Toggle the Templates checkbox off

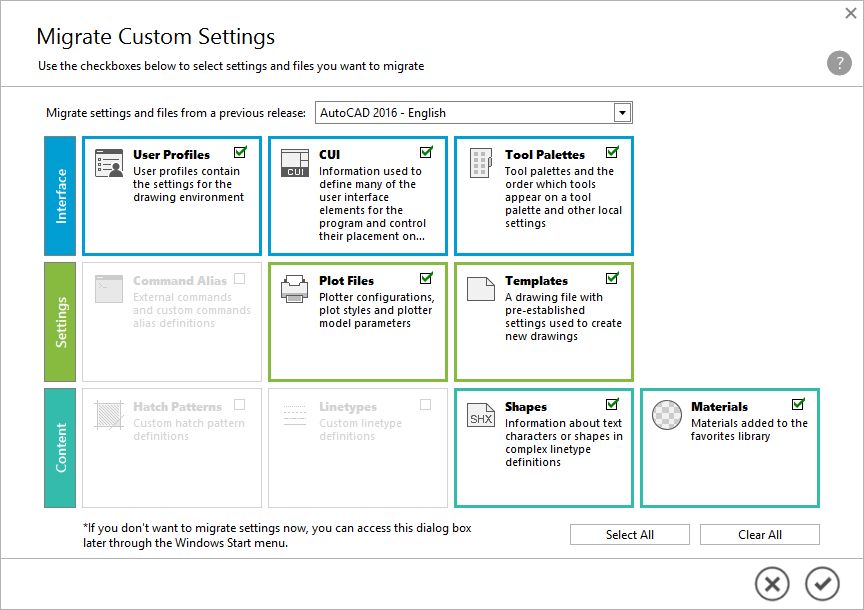613,277
